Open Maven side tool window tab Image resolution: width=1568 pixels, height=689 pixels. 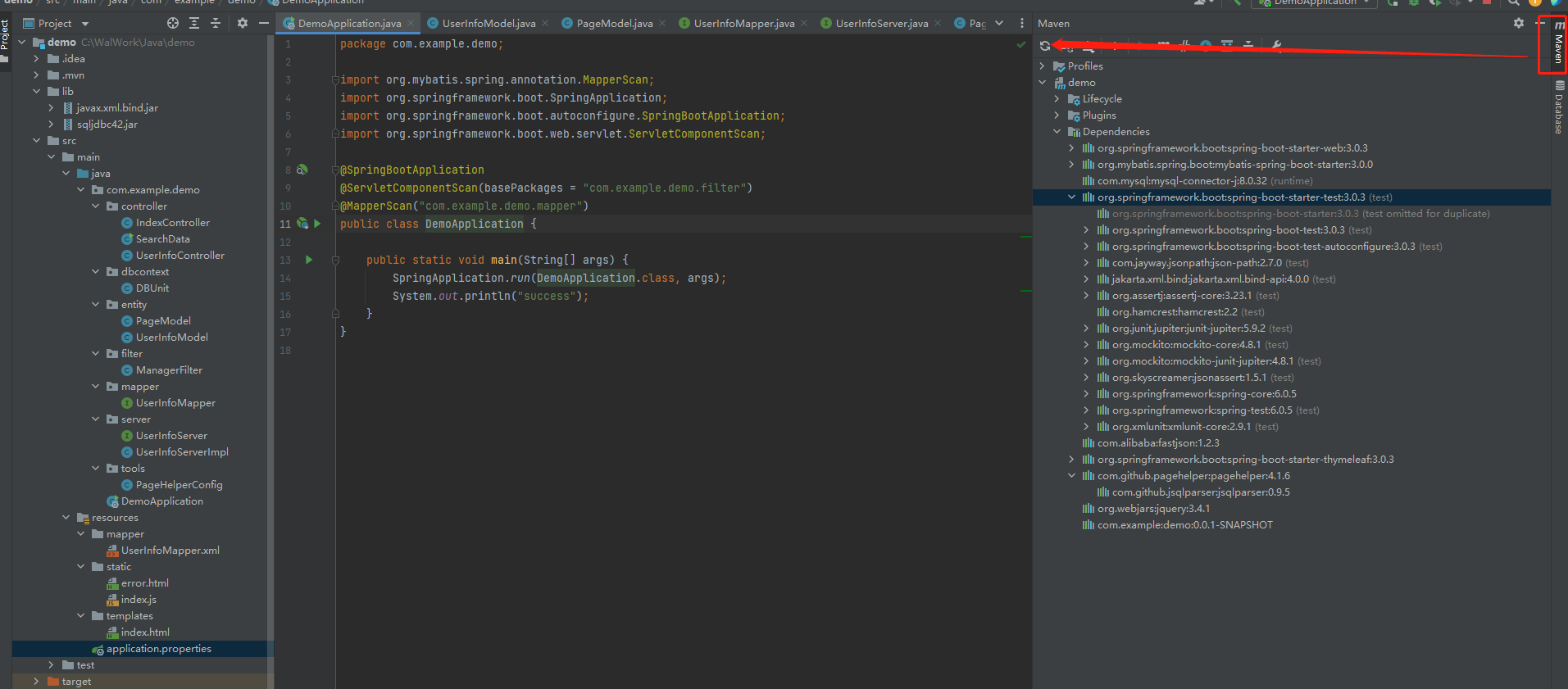pyautogui.click(x=1559, y=43)
